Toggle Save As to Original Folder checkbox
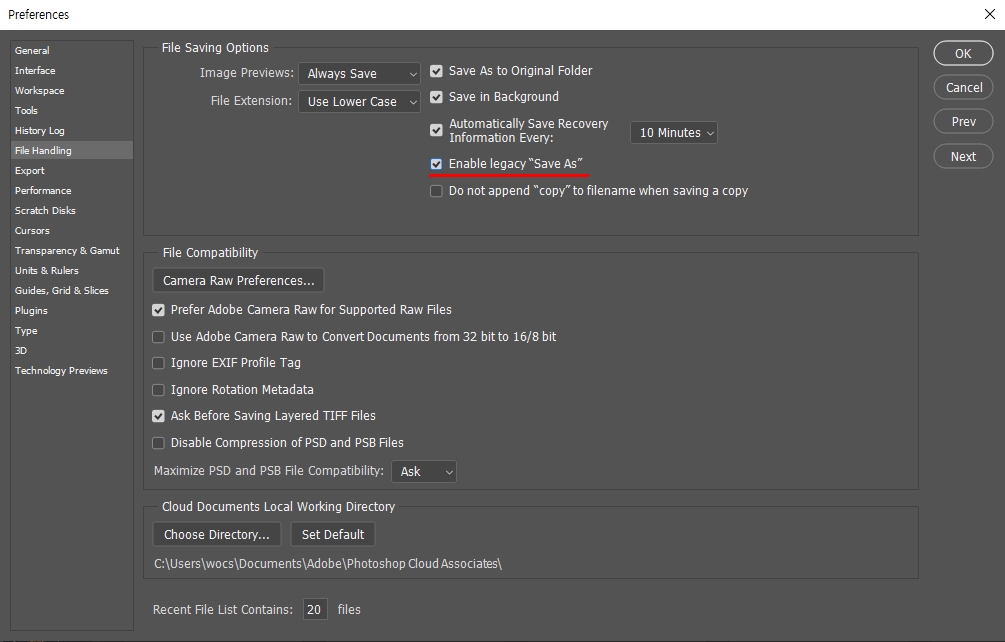1005x642 pixels. (436, 71)
